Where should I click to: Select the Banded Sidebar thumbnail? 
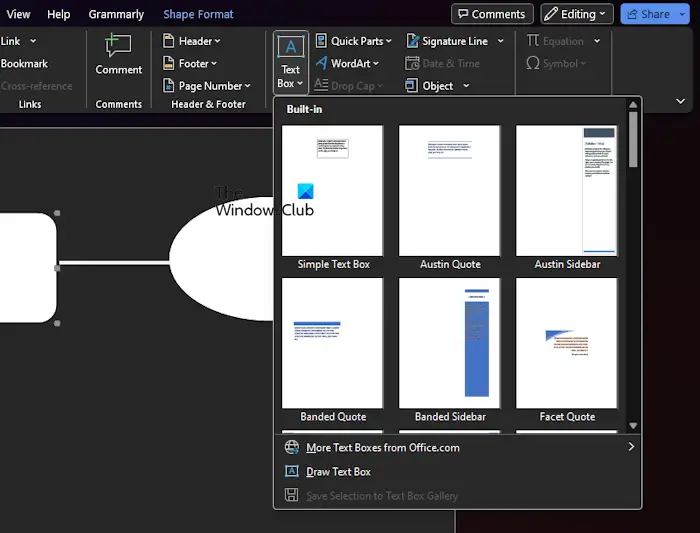[x=450, y=343]
